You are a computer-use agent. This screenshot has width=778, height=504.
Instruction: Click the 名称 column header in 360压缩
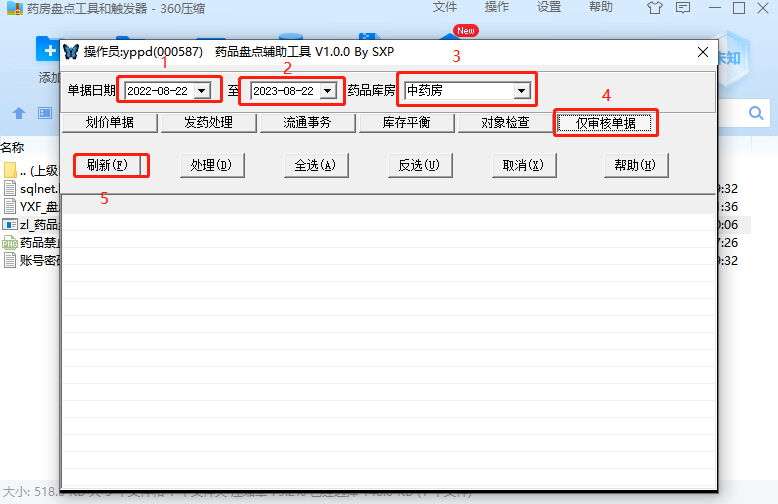(x=12, y=147)
